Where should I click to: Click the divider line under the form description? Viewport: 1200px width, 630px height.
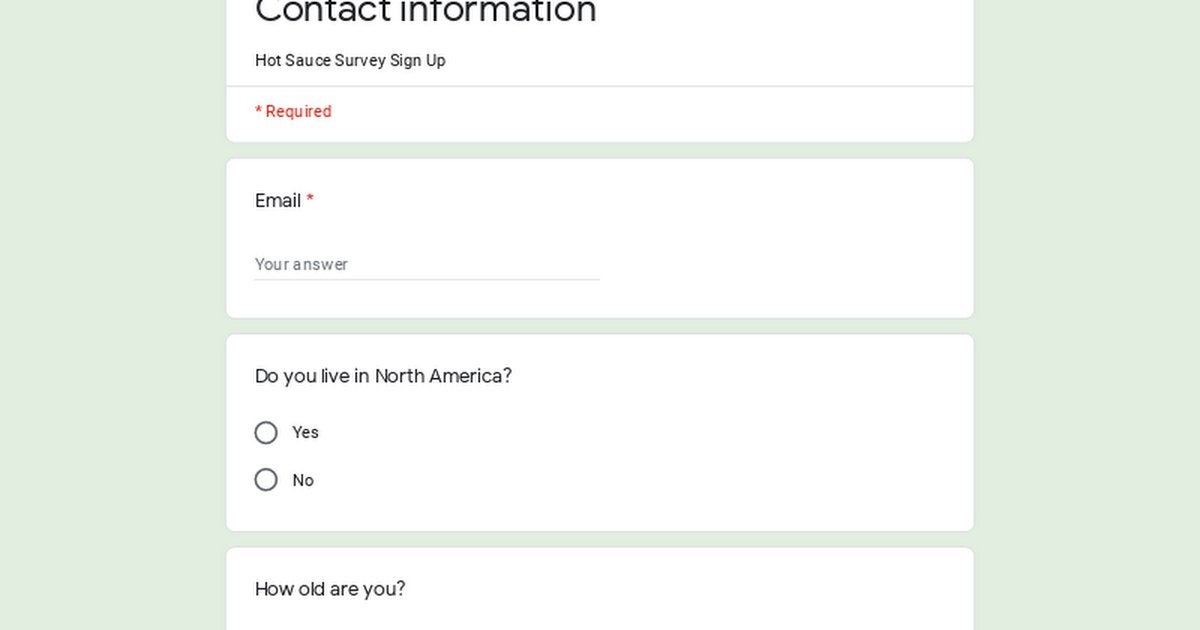tap(600, 86)
